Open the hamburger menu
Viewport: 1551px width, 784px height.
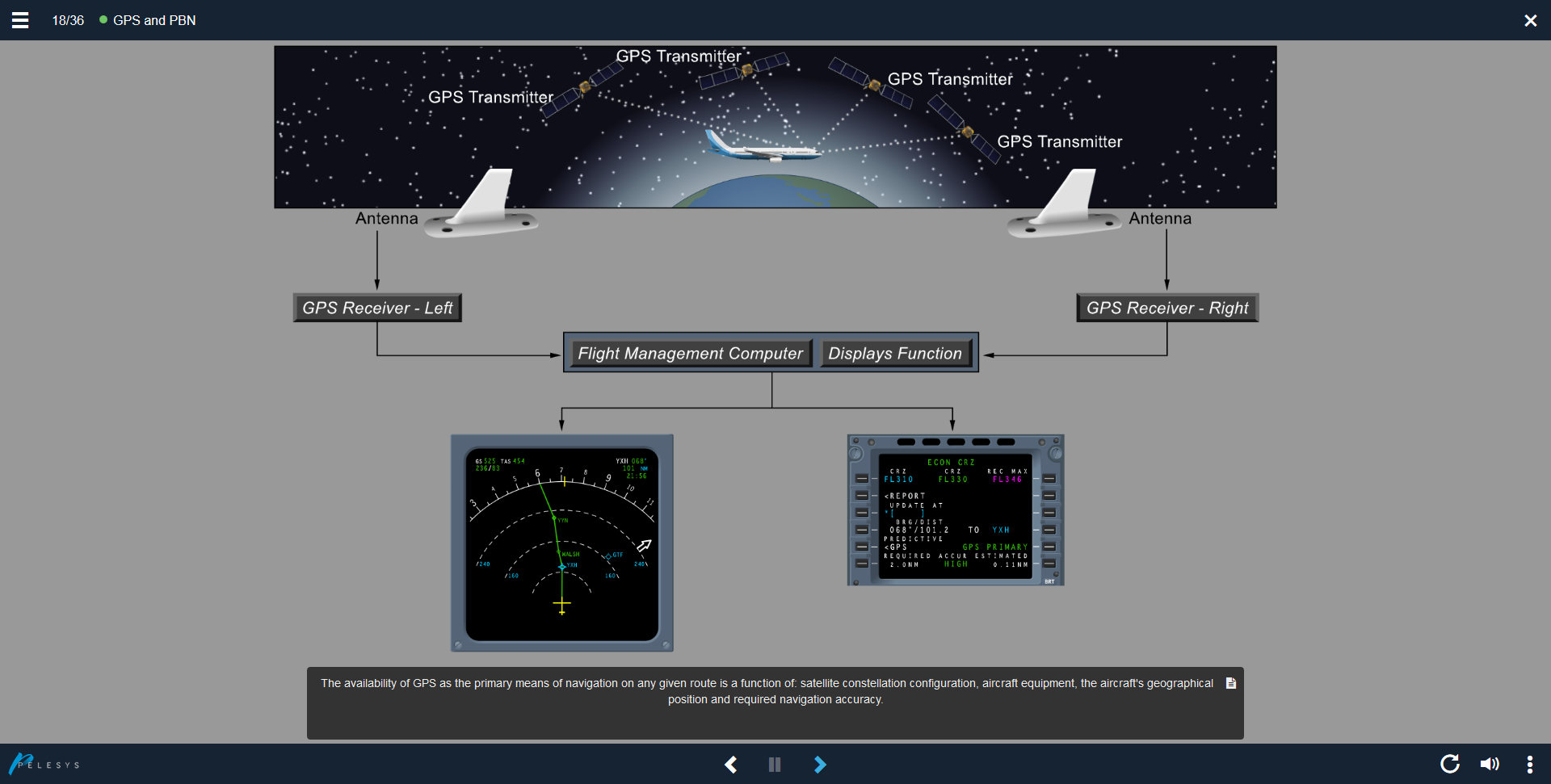click(x=20, y=20)
